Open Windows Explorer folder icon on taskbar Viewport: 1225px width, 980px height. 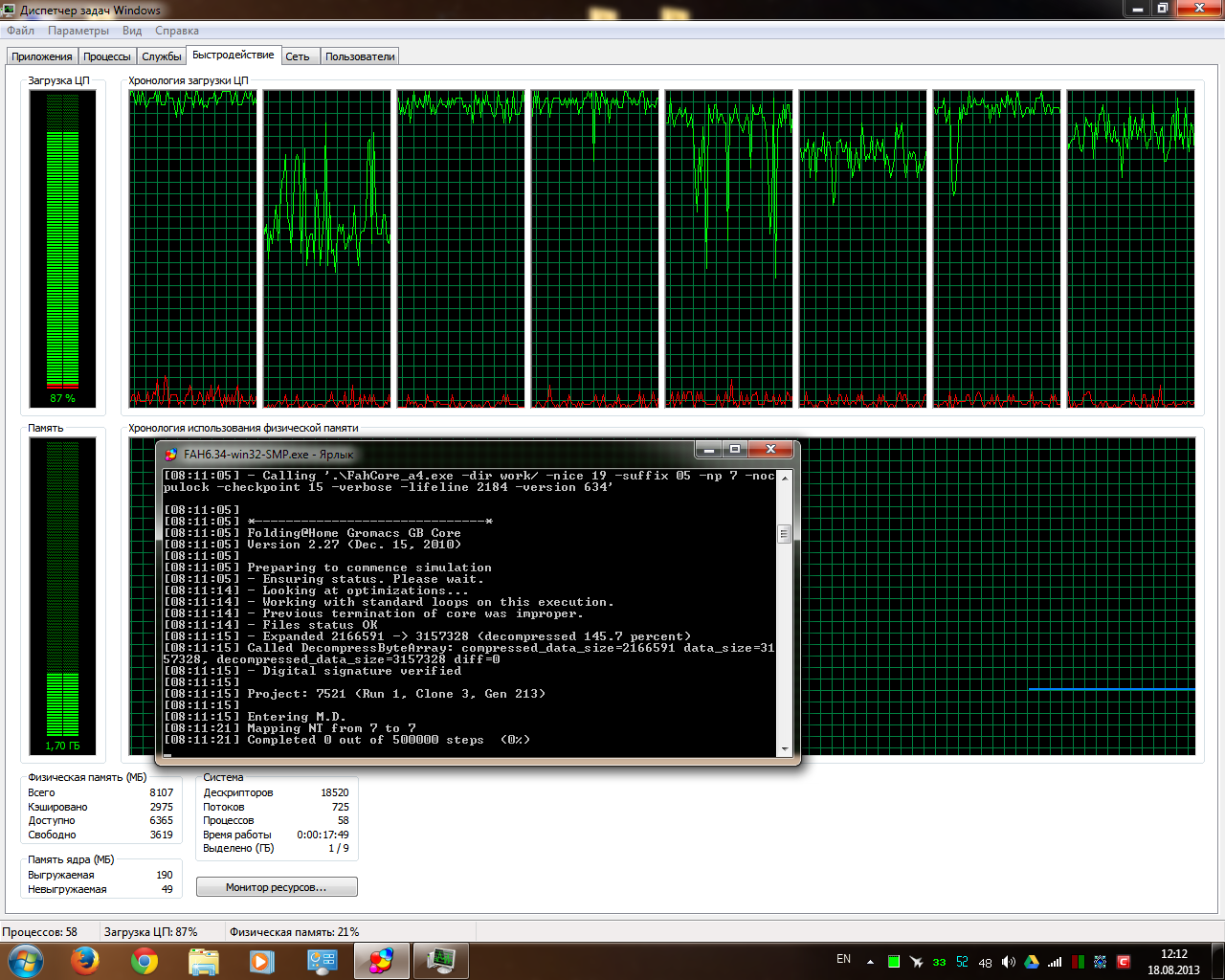tap(204, 961)
